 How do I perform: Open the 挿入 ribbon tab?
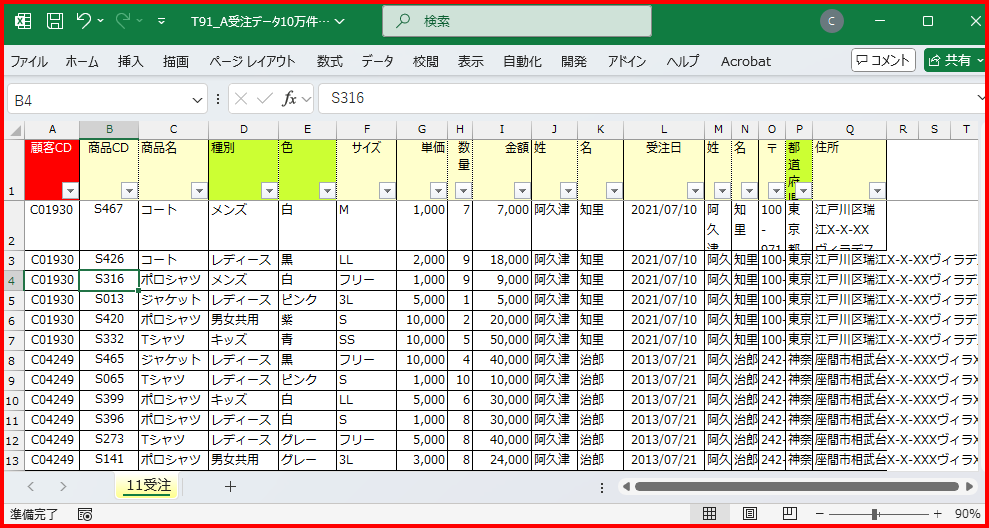click(x=131, y=61)
